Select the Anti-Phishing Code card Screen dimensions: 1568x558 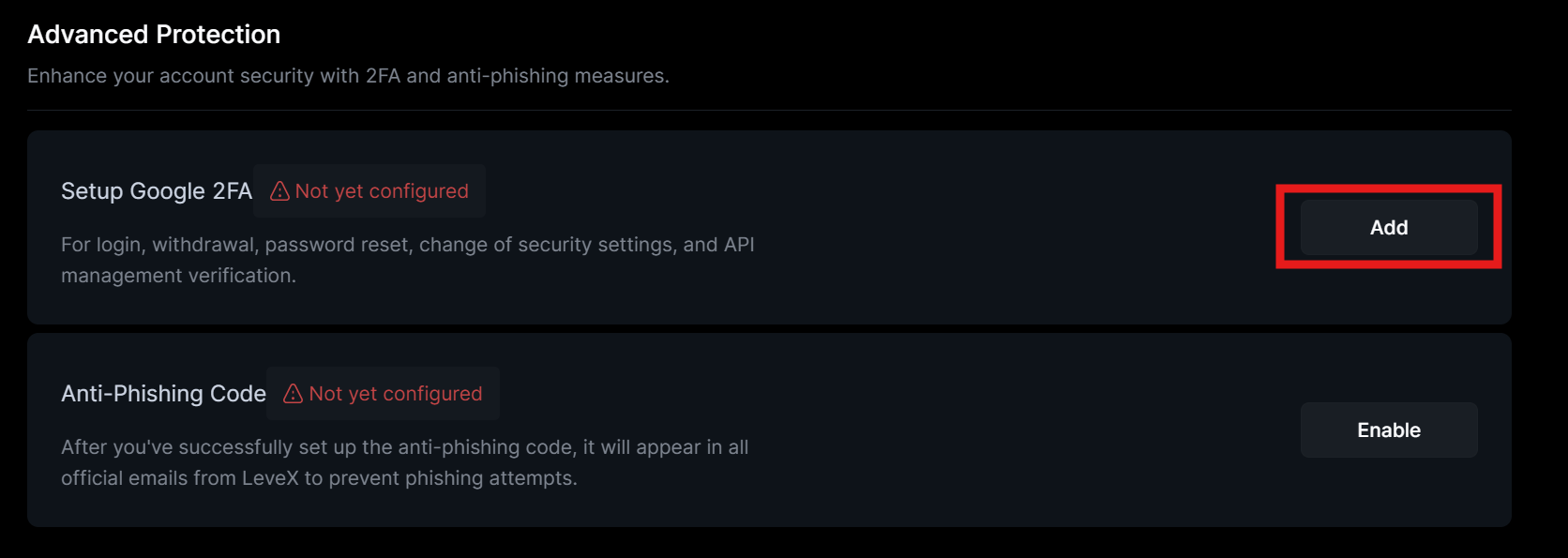coord(769,430)
